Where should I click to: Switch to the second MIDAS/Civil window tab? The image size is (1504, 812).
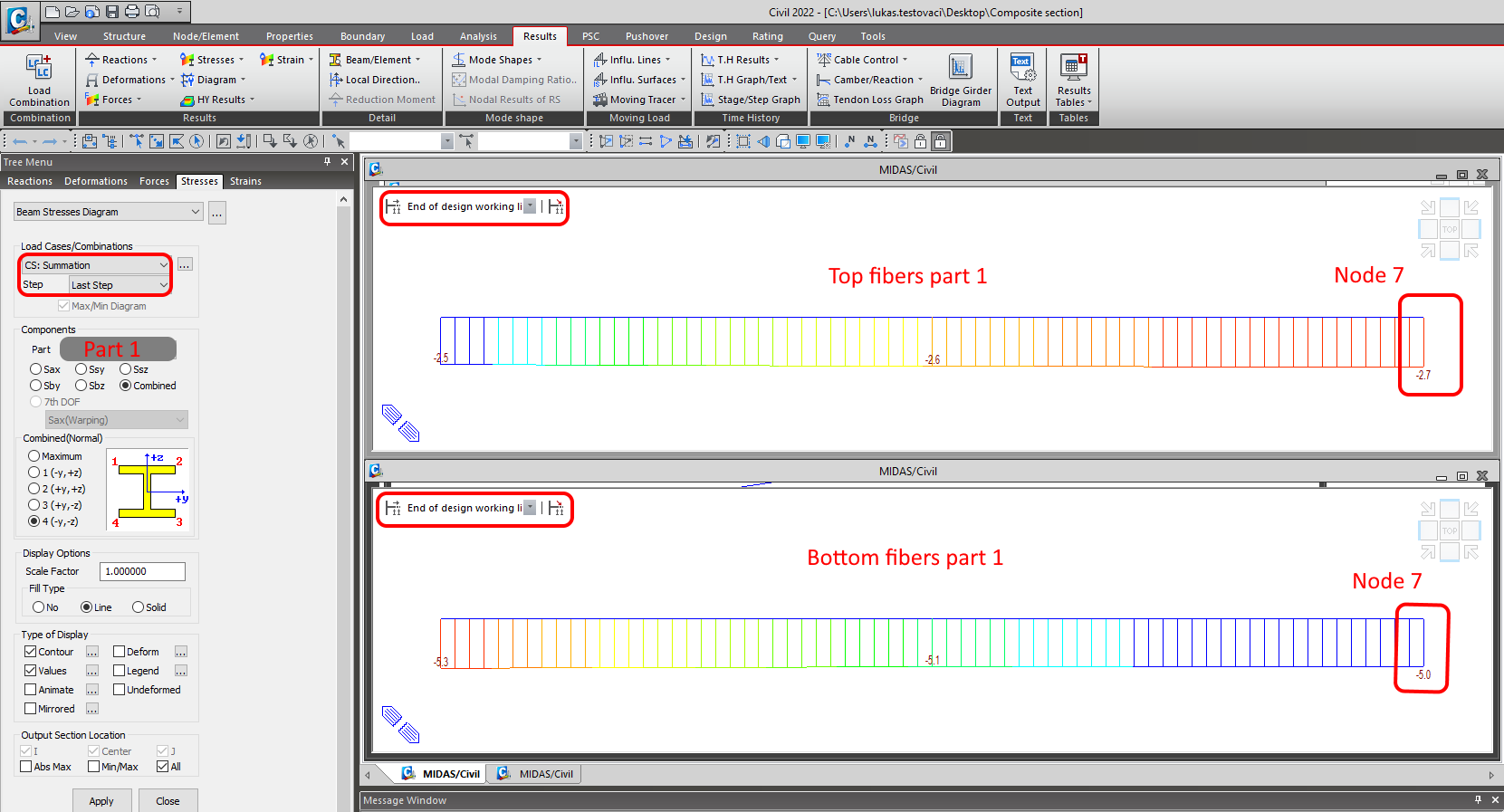tap(536, 774)
